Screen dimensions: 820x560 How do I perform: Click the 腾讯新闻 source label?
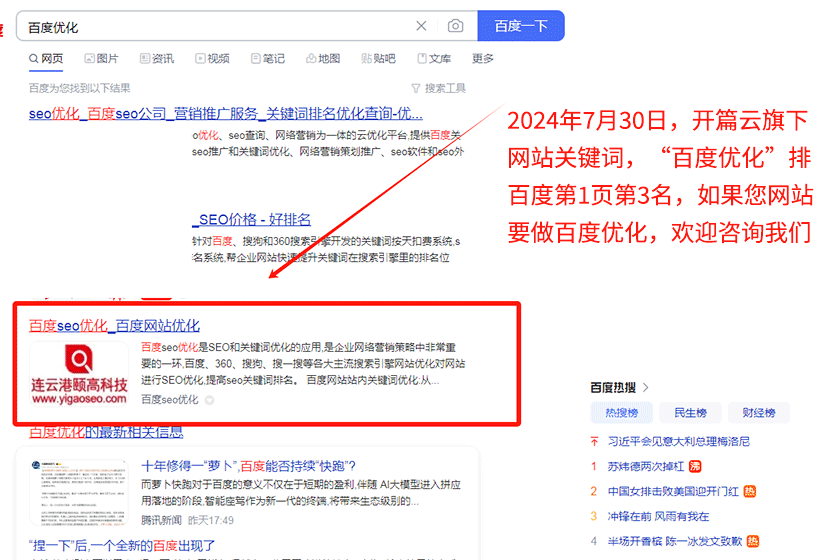click(x=161, y=520)
